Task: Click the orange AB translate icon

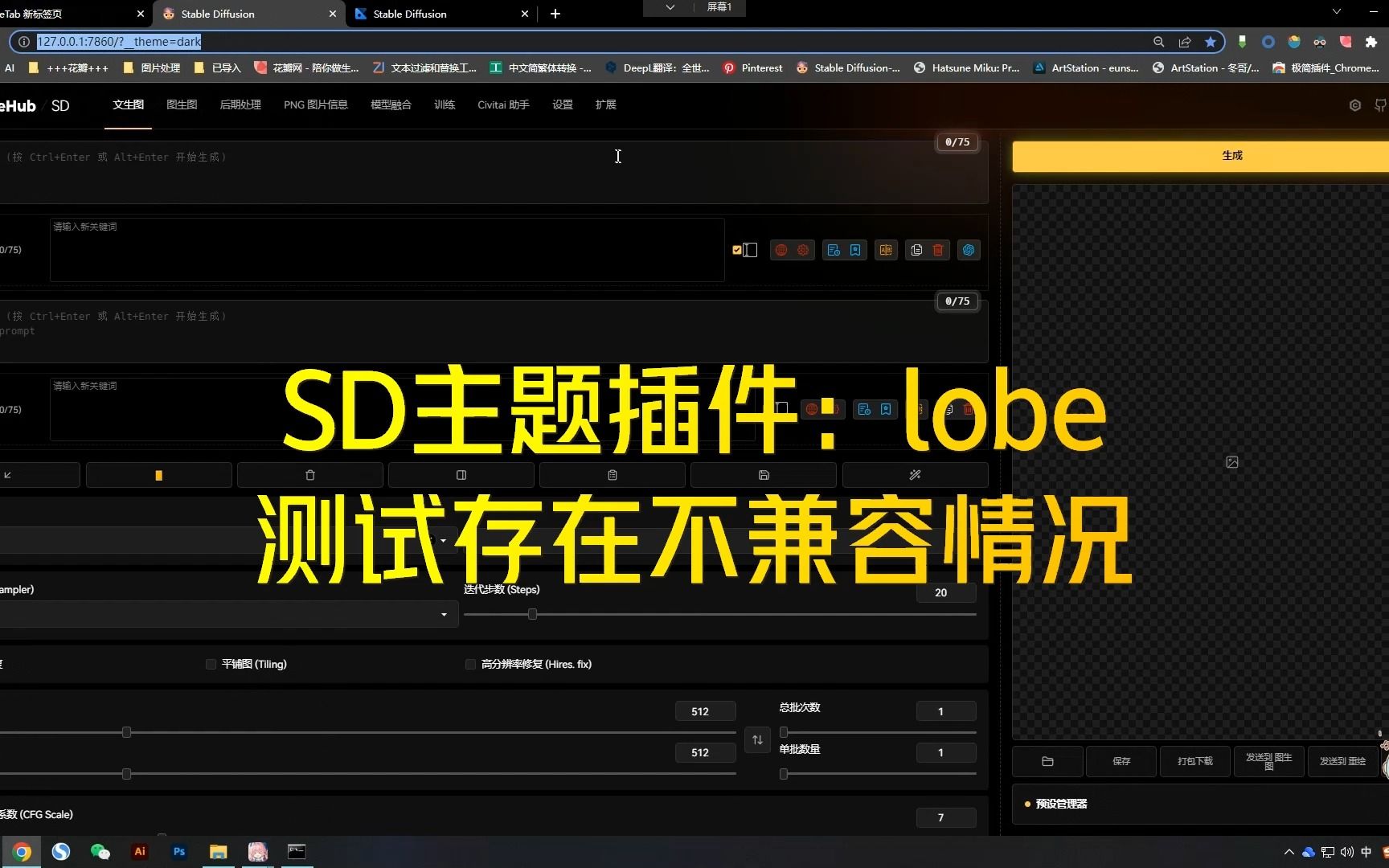Action: [x=886, y=250]
